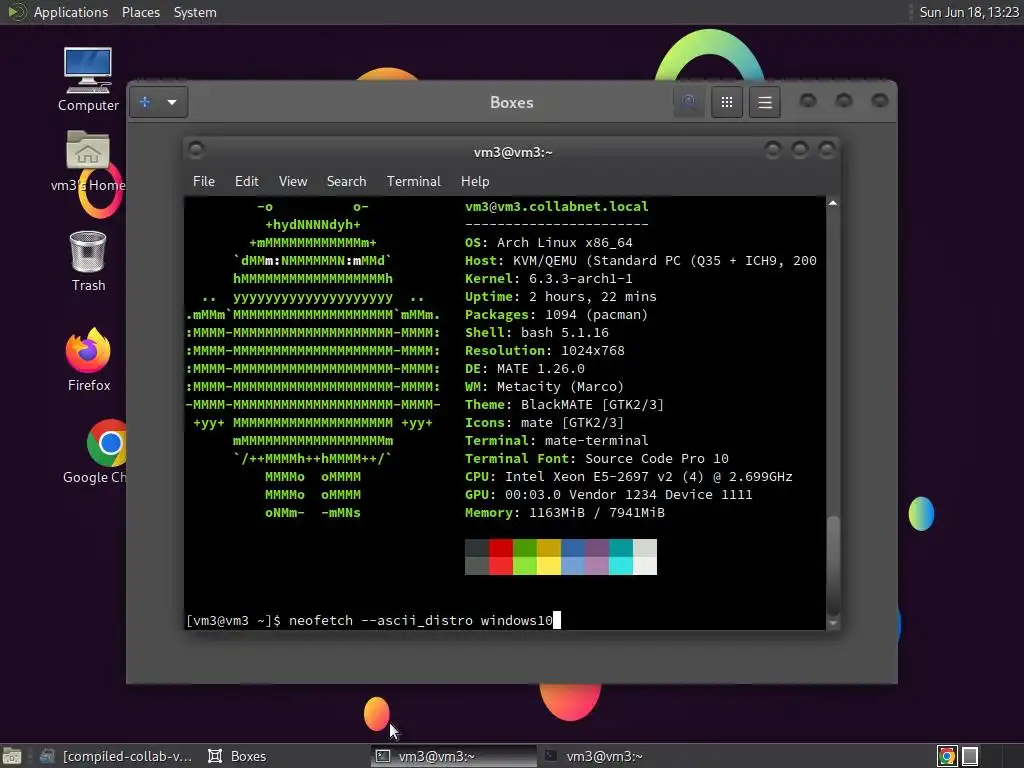Click the terminal scrollbar down arrow
Screen dimensions: 1024x768
click(833, 623)
